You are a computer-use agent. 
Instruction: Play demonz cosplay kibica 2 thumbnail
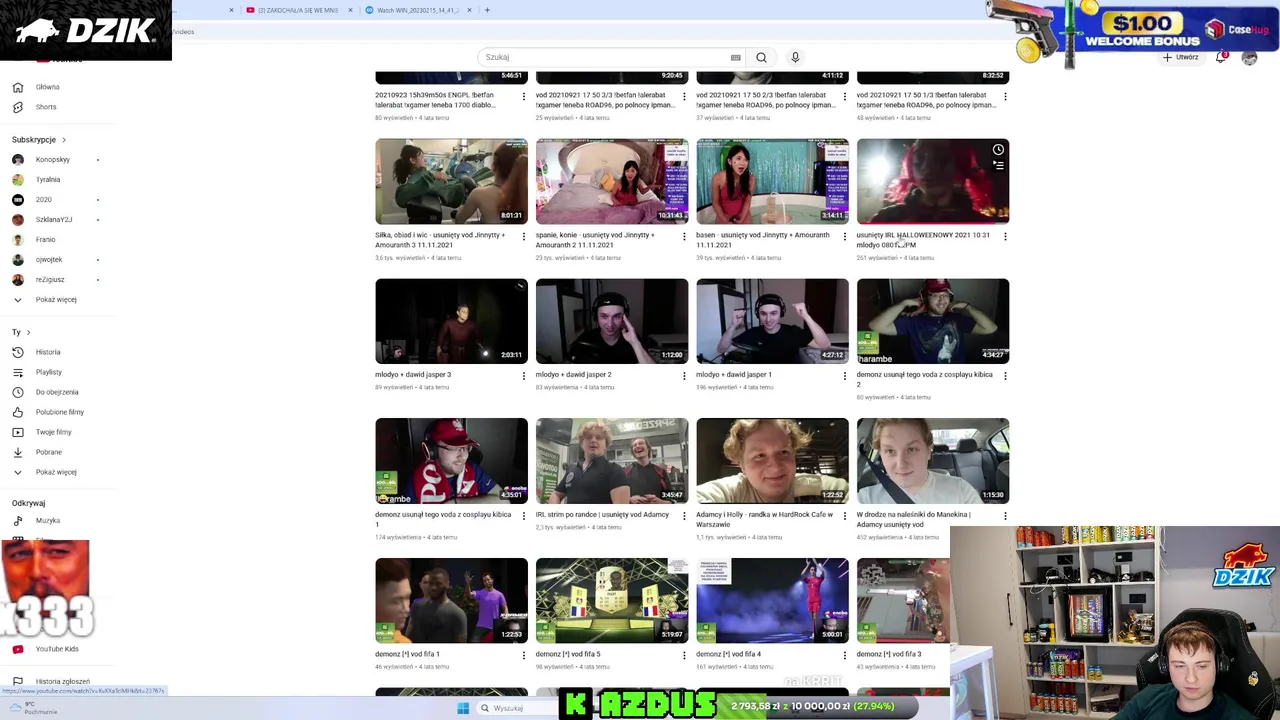(x=933, y=321)
